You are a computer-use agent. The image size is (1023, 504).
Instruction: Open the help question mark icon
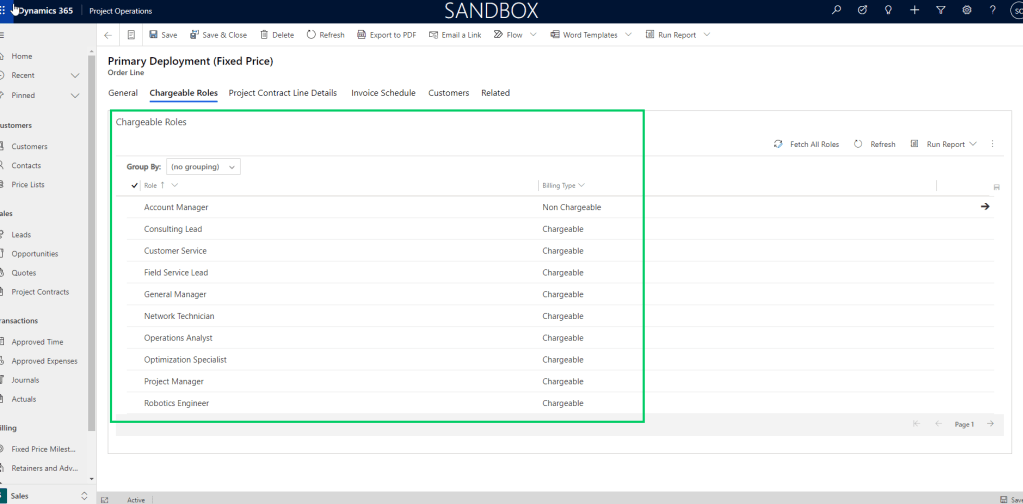(x=992, y=10)
